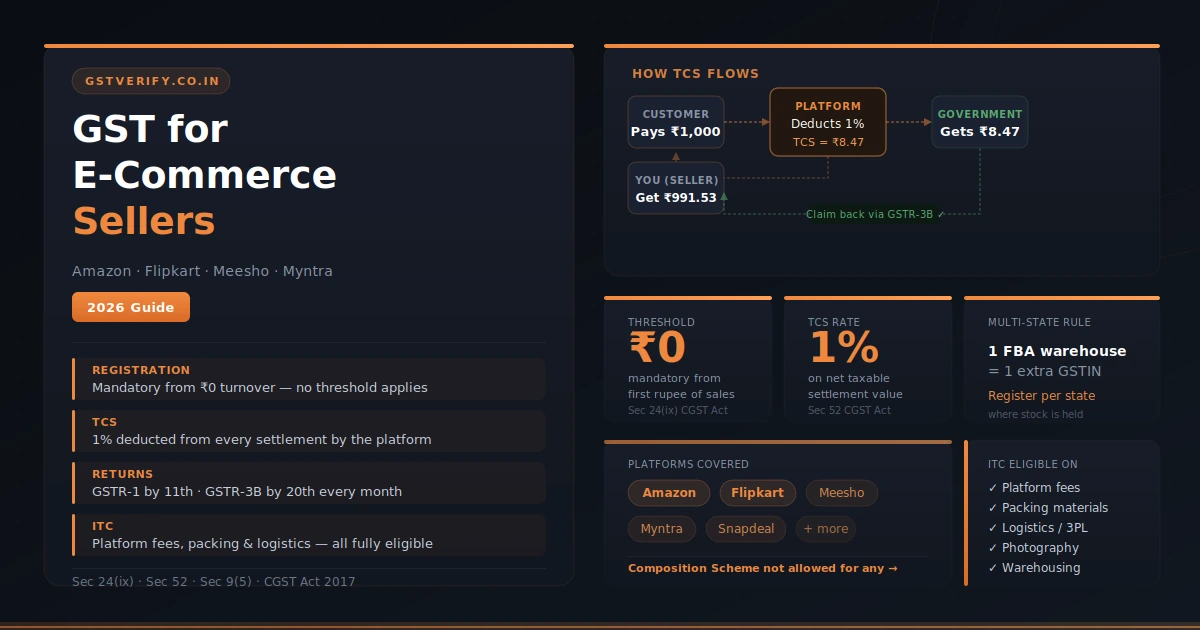Screen dimensions: 1200x630
Task: Click the GSTVERIFY.CO.IN badge
Action: click(151, 81)
